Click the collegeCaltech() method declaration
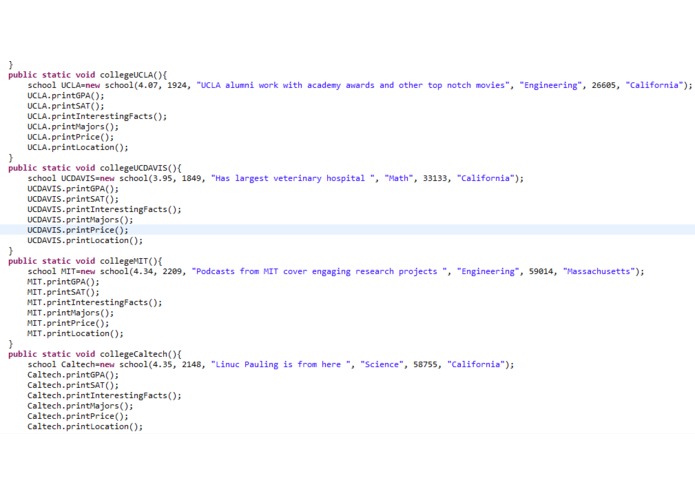The image size is (695, 494). (x=95, y=354)
